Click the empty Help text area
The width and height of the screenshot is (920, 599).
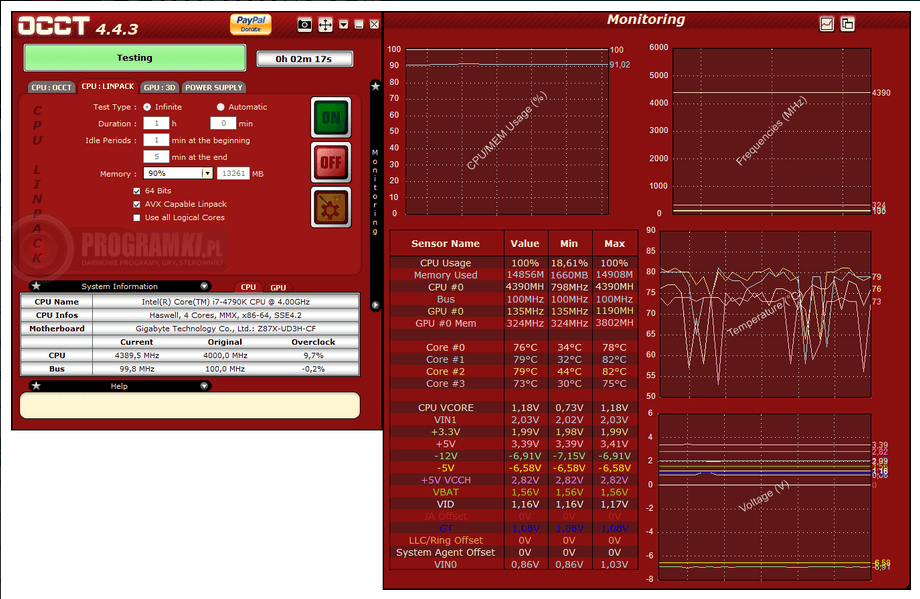pyautogui.click(x=190, y=405)
